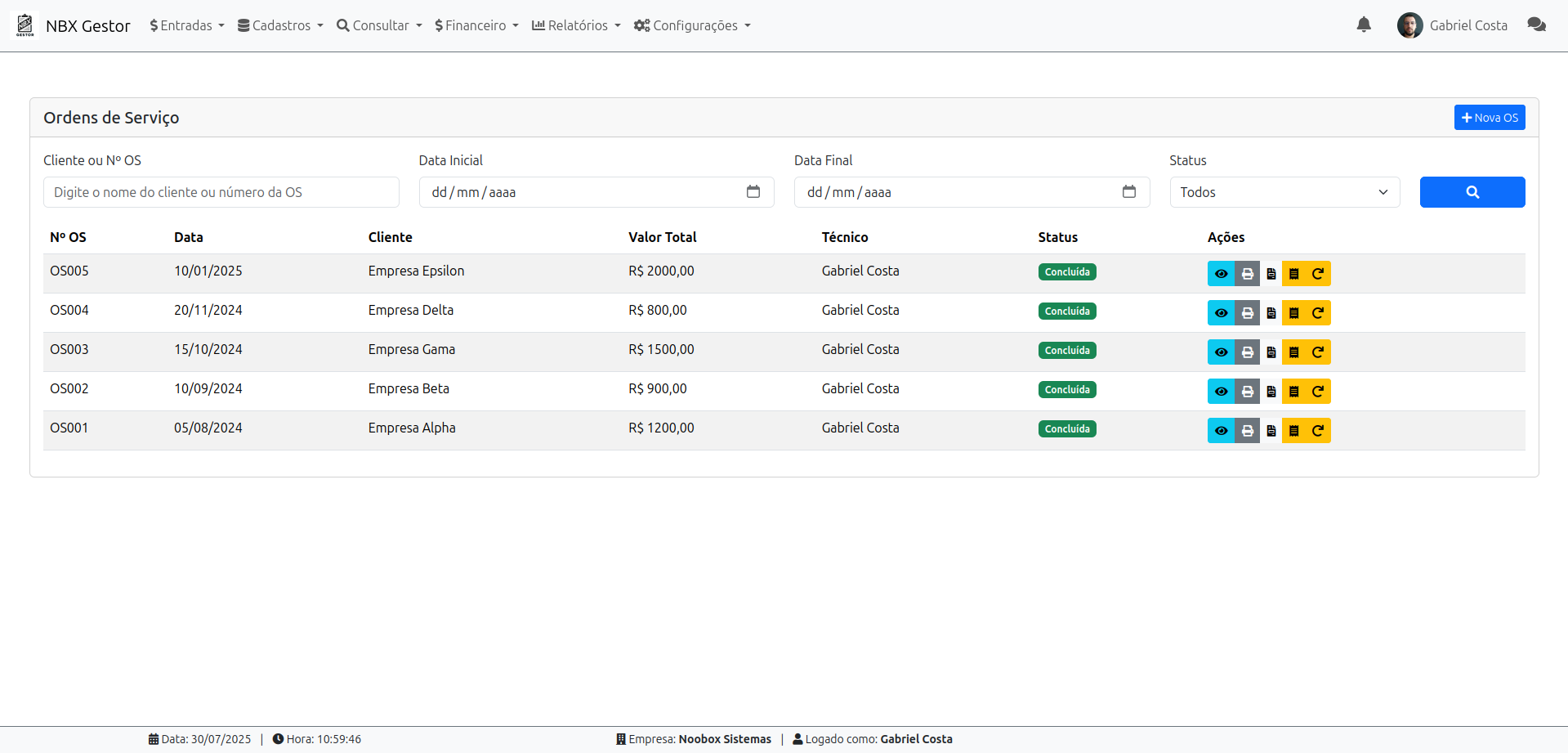This screenshot has height=753, width=1568.
Task: View OS001 details with eye icon
Action: click(1221, 431)
